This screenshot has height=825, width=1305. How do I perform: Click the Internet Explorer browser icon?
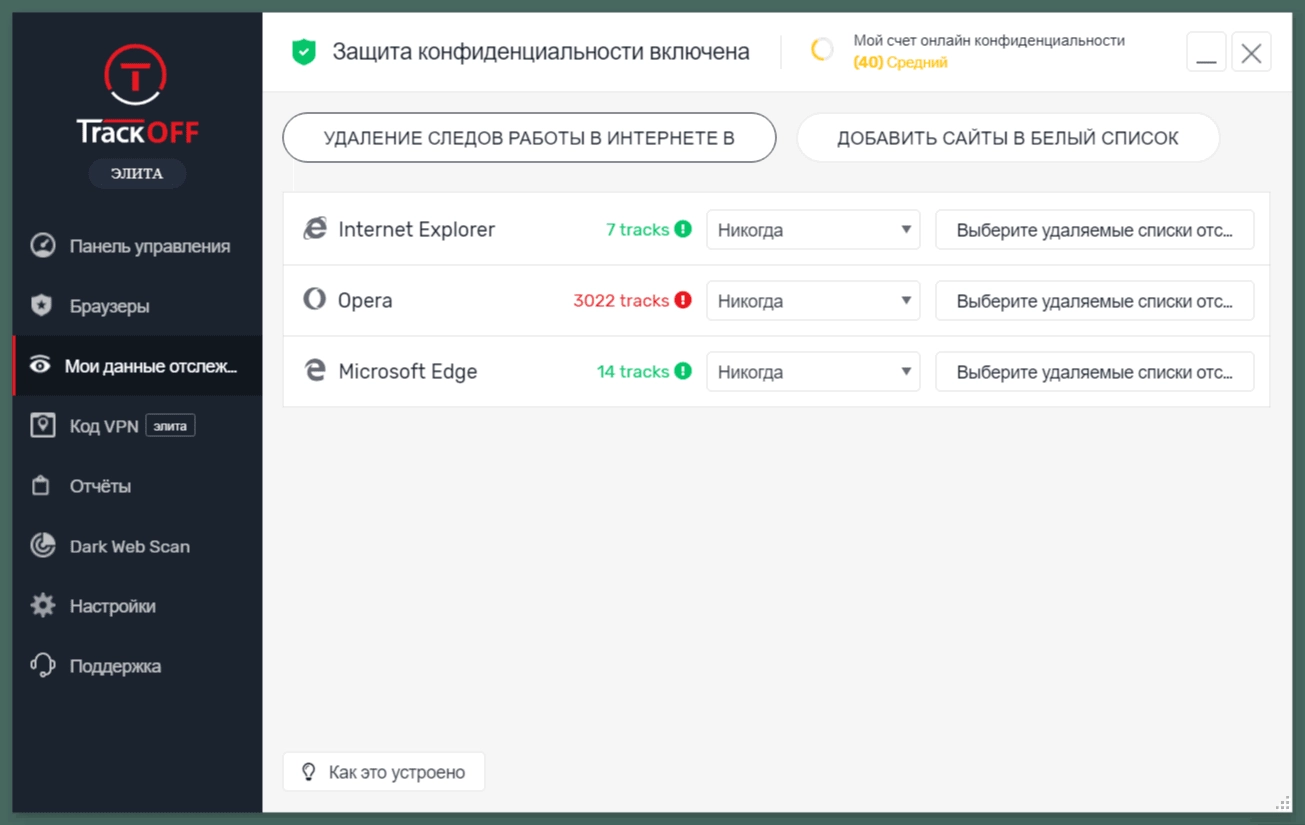coord(315,229)
